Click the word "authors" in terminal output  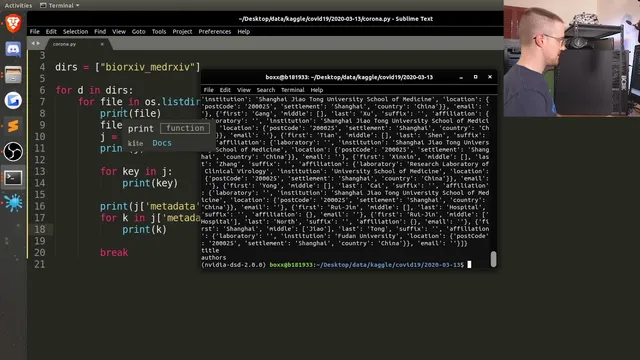click(213, 258)
